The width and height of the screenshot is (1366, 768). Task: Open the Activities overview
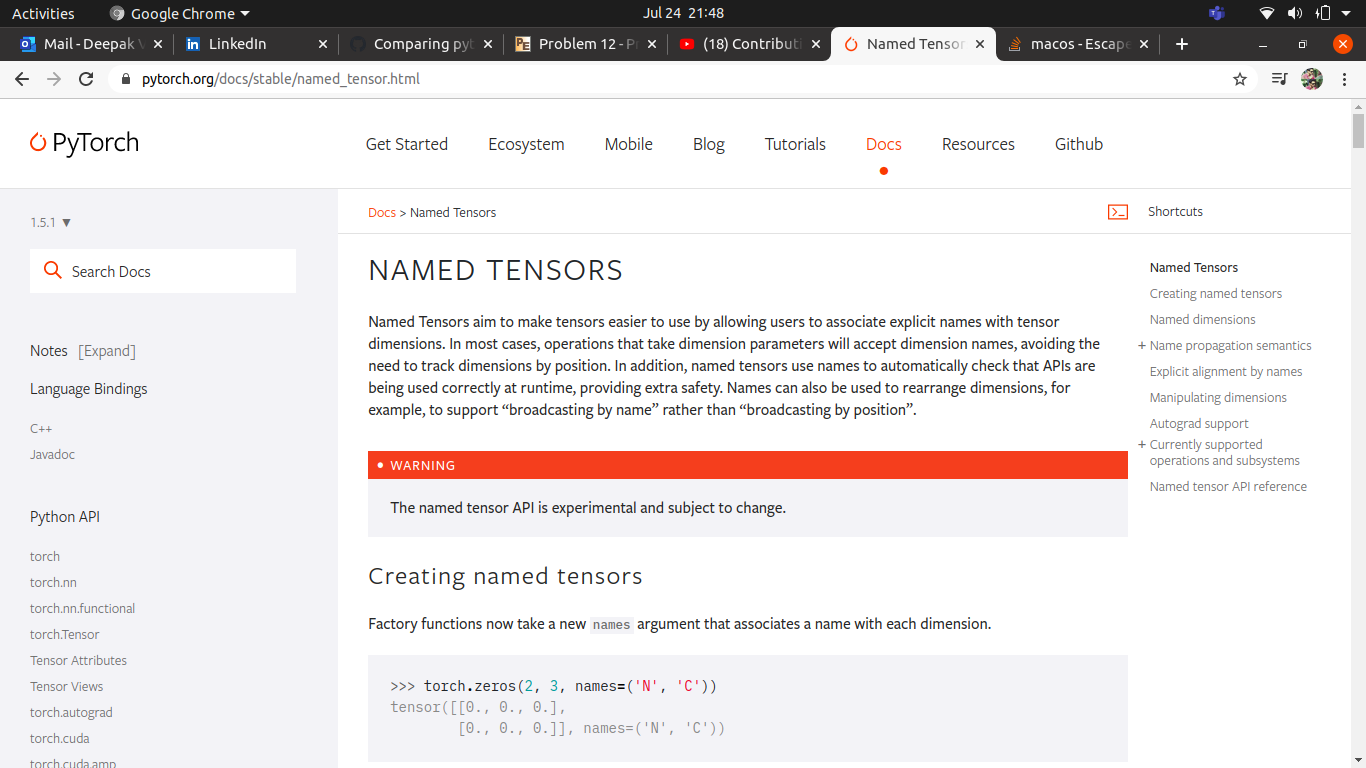(43, 13)
